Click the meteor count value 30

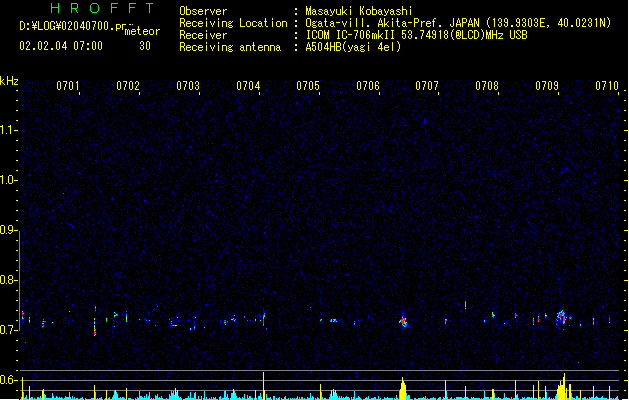(145, 46)
